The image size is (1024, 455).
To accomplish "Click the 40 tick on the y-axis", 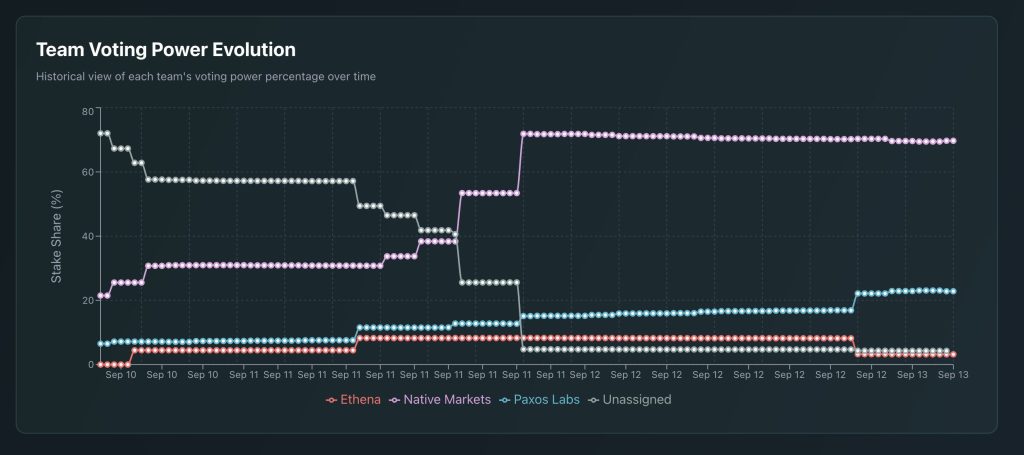I will click(x=87, y=236).
